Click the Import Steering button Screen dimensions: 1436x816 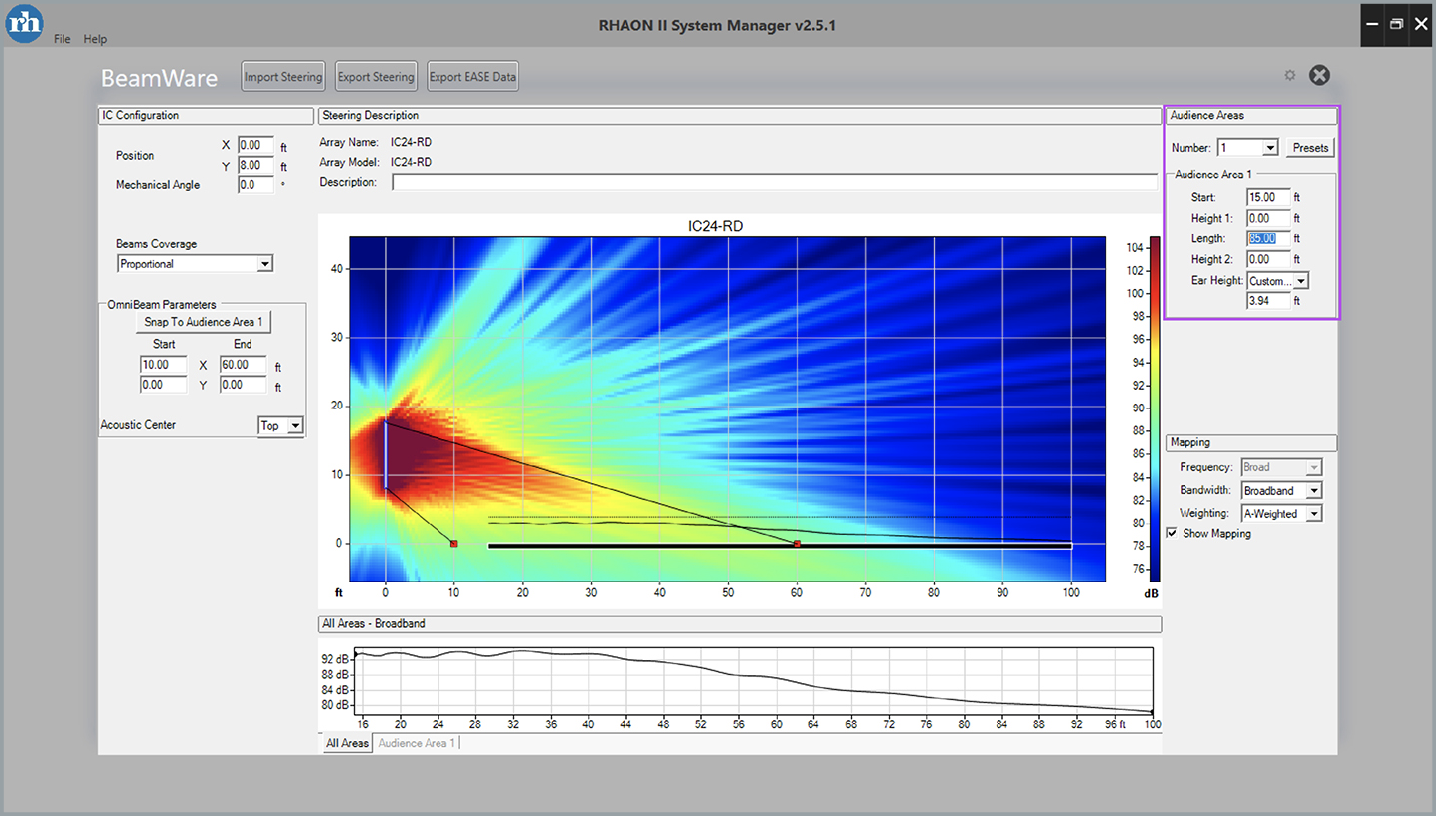284,77
